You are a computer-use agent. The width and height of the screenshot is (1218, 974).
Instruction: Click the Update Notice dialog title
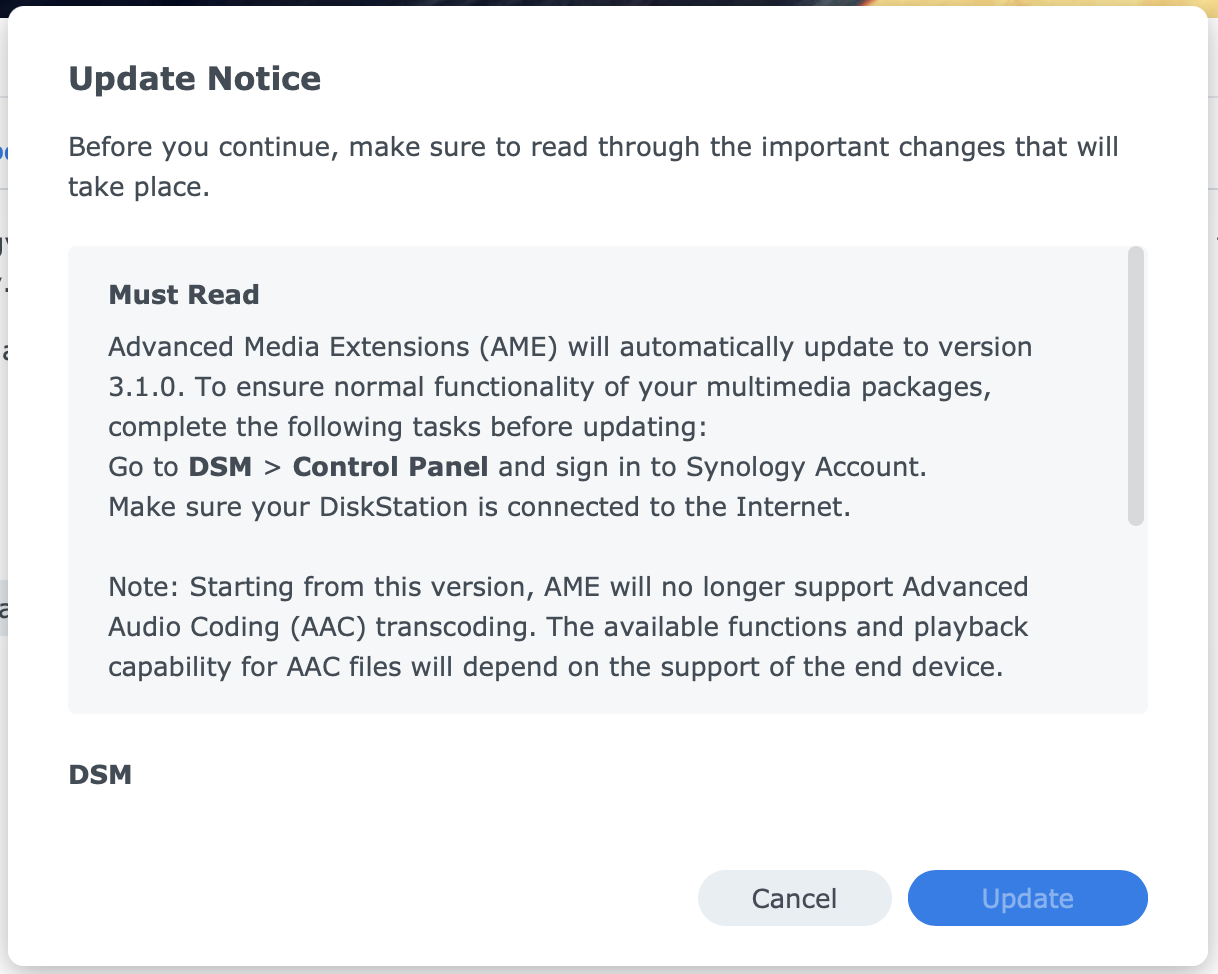(x=194, y=78)
